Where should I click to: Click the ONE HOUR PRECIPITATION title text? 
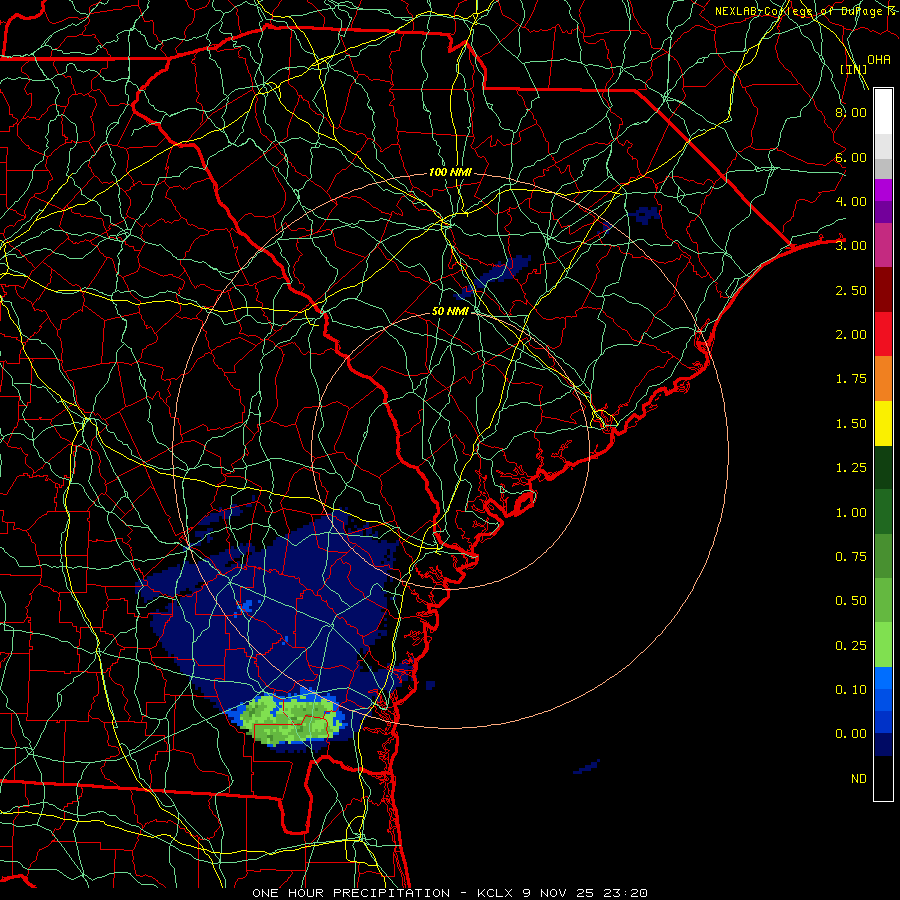click(351, 893)
